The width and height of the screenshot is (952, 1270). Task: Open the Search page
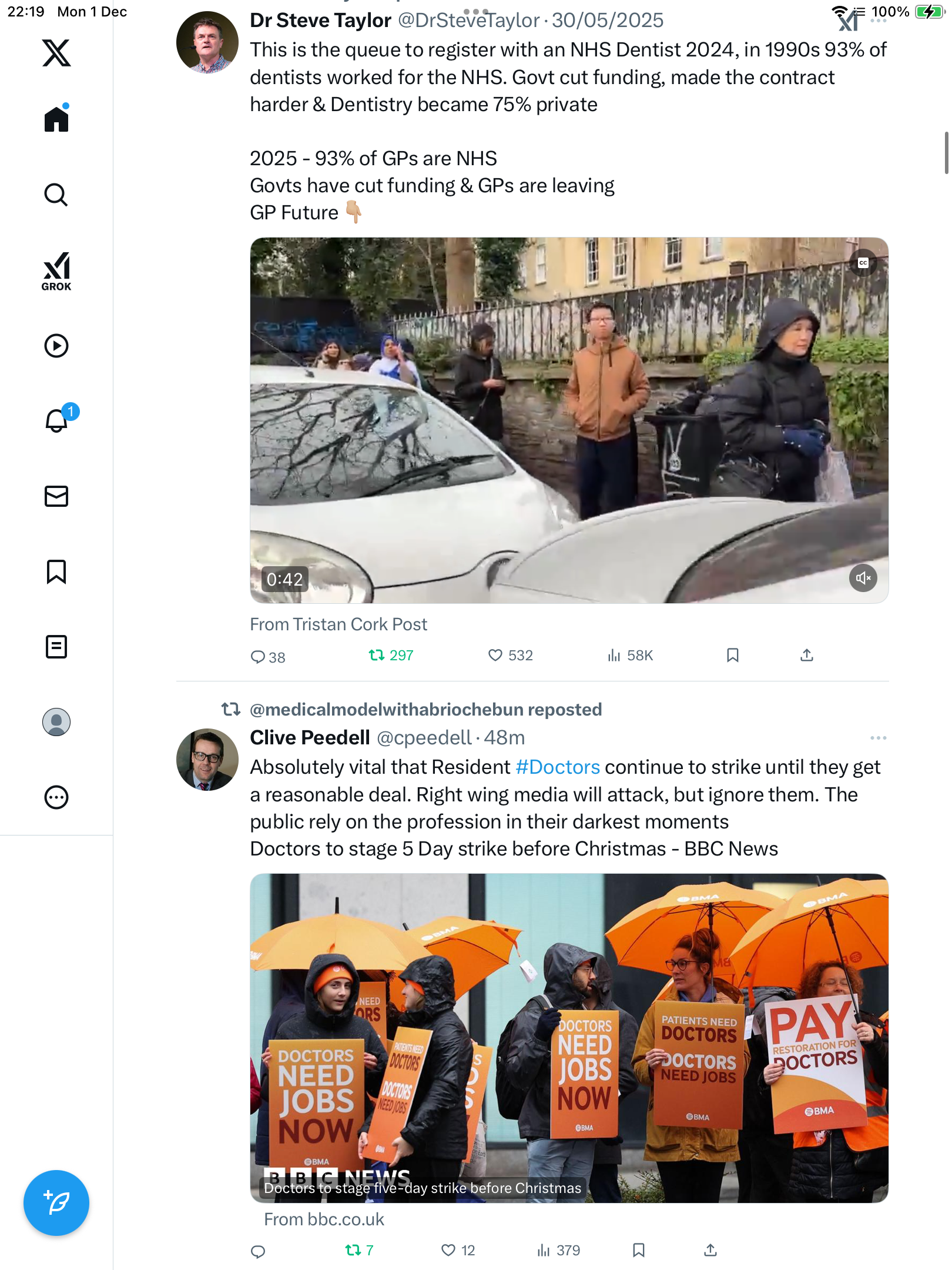click(56, 195)
